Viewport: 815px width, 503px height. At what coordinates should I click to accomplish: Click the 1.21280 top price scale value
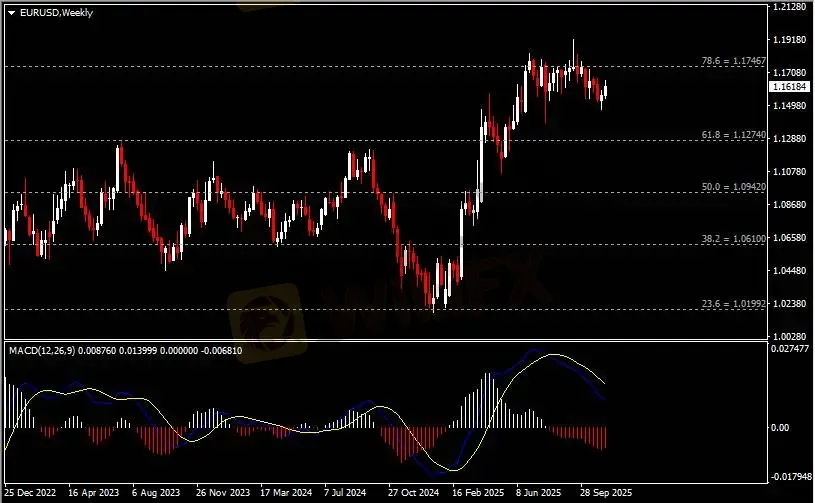[788, 8]
